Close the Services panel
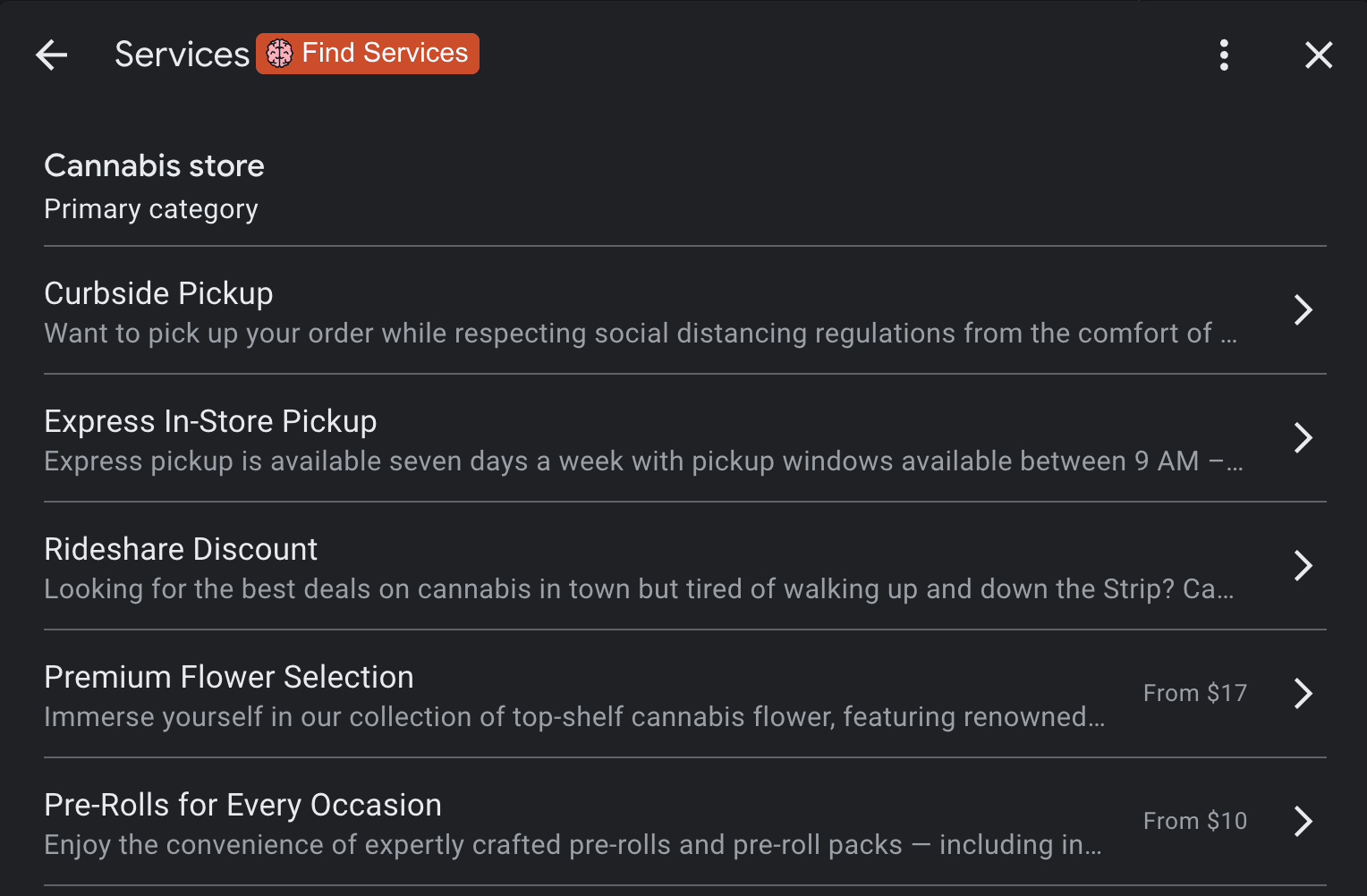The image size is (1367, 896). pos(1319,55)
